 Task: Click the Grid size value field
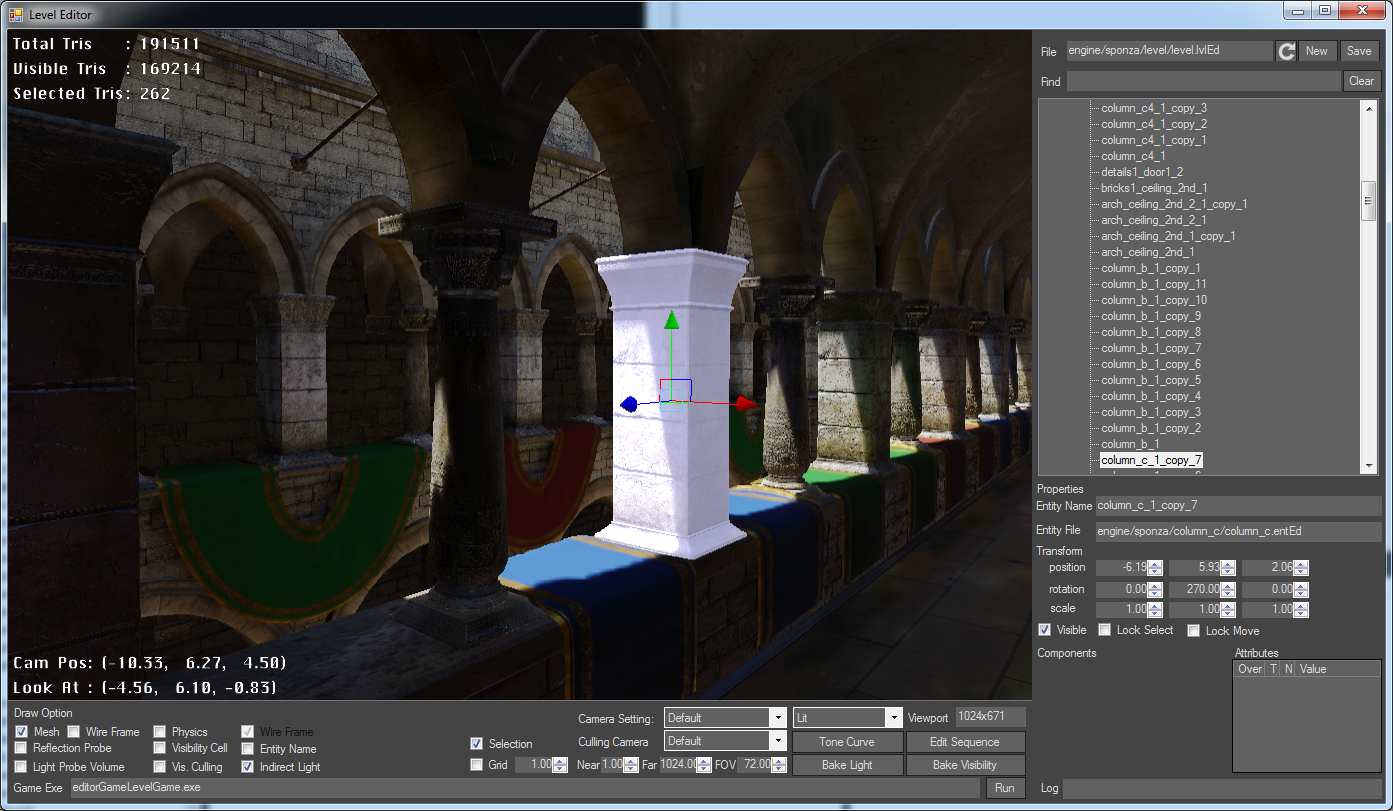pyautogui.click(x=535, y=765)
